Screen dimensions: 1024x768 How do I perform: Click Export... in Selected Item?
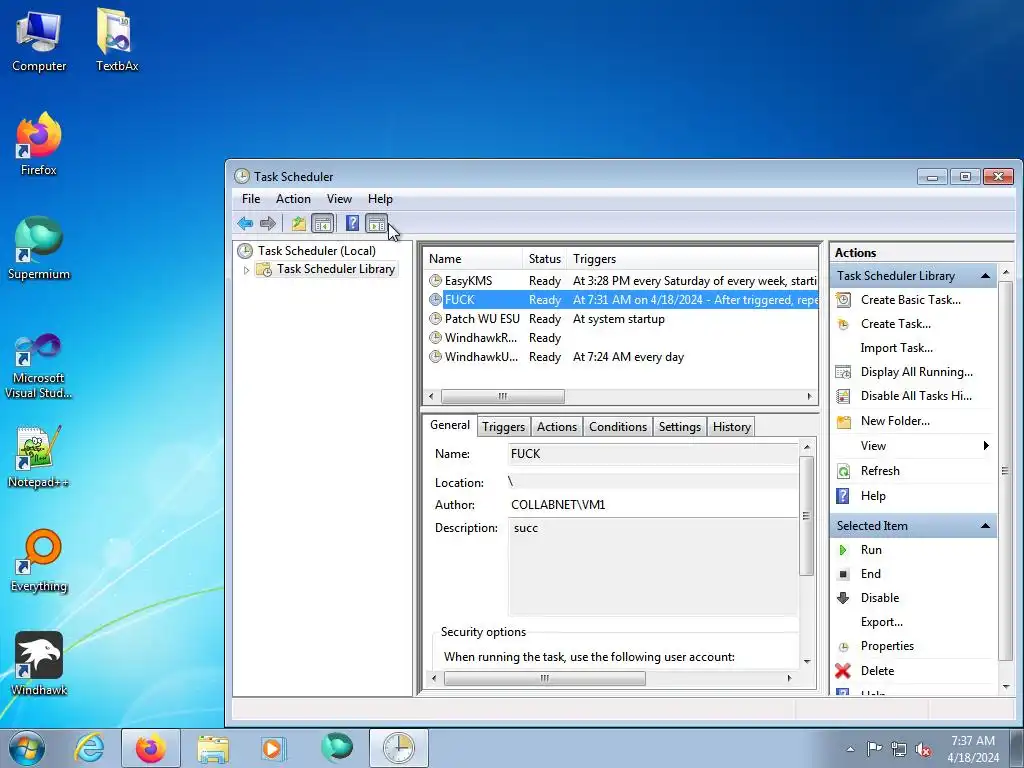tap(882, 622)
